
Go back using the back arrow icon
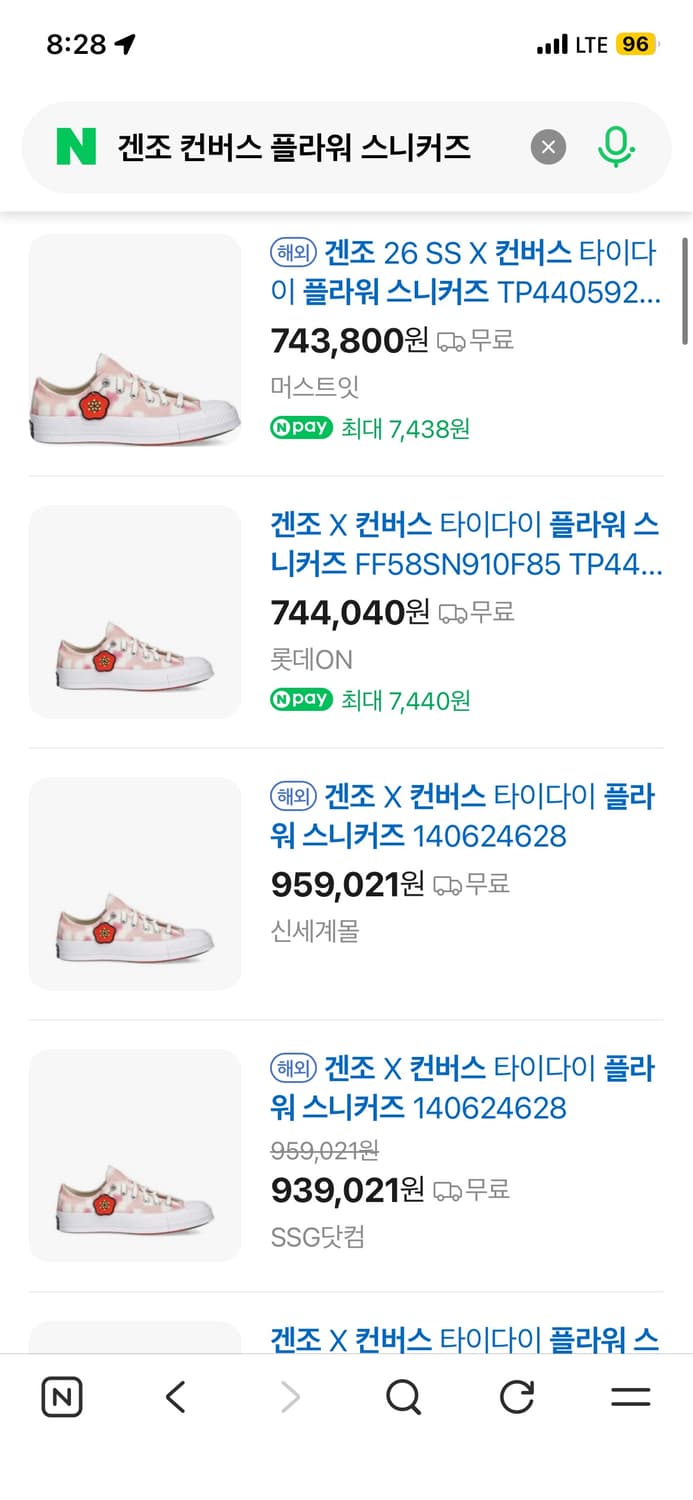click(175, 1397)
